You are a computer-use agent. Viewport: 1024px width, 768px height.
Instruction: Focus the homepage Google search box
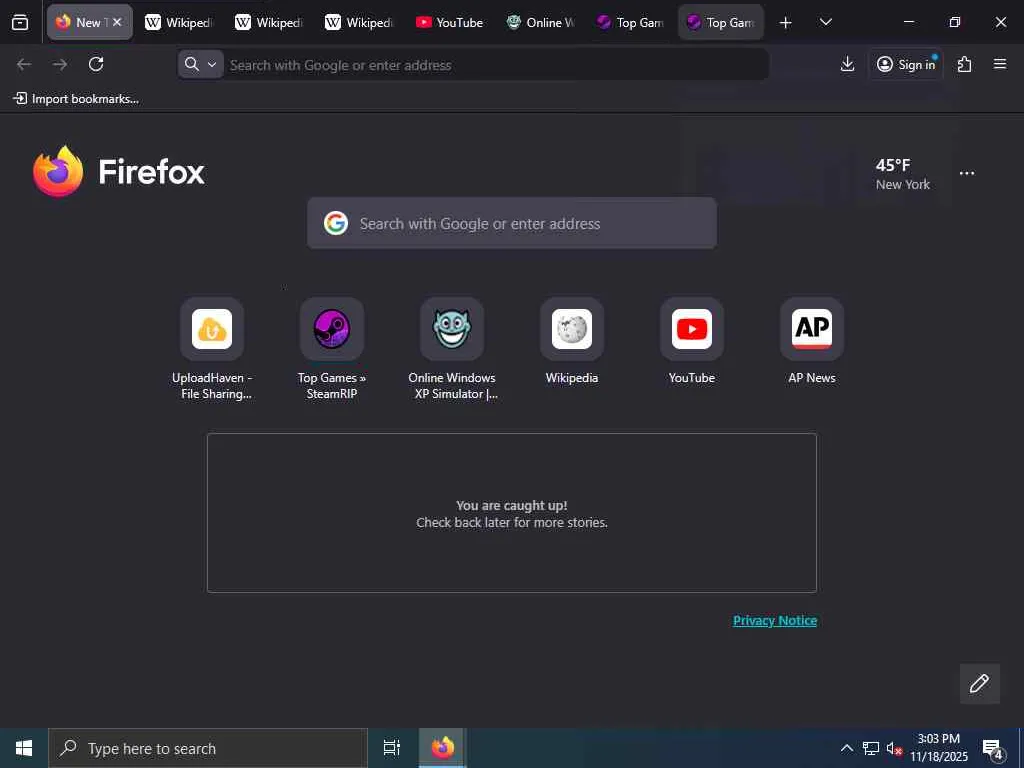point(512,223)
